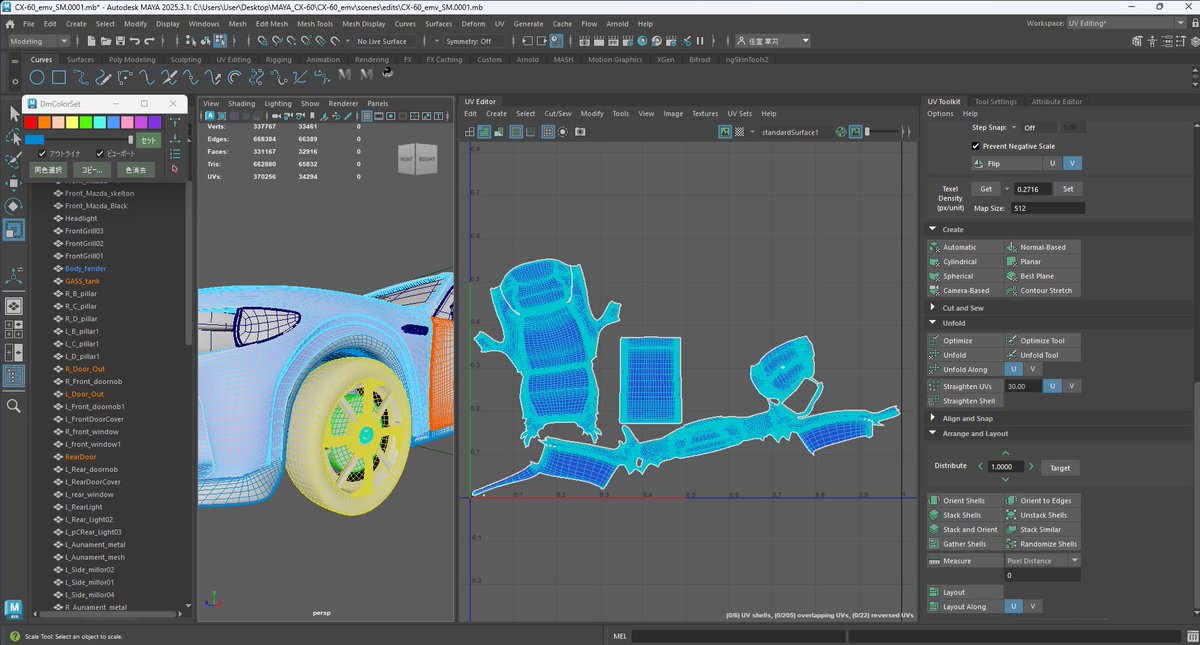Screen dimensions: 1200x645
Task: Click the Spherical UV projection icon
Action: [x=935, y=276]
